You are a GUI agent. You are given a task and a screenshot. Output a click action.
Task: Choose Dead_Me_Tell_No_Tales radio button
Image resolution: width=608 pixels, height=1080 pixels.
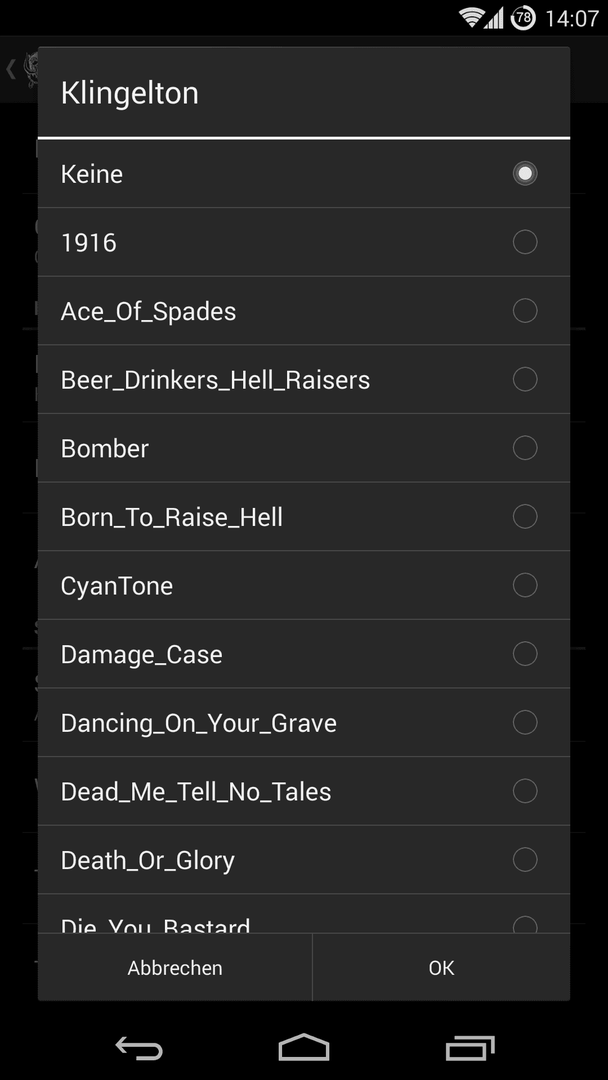point(525,791)
